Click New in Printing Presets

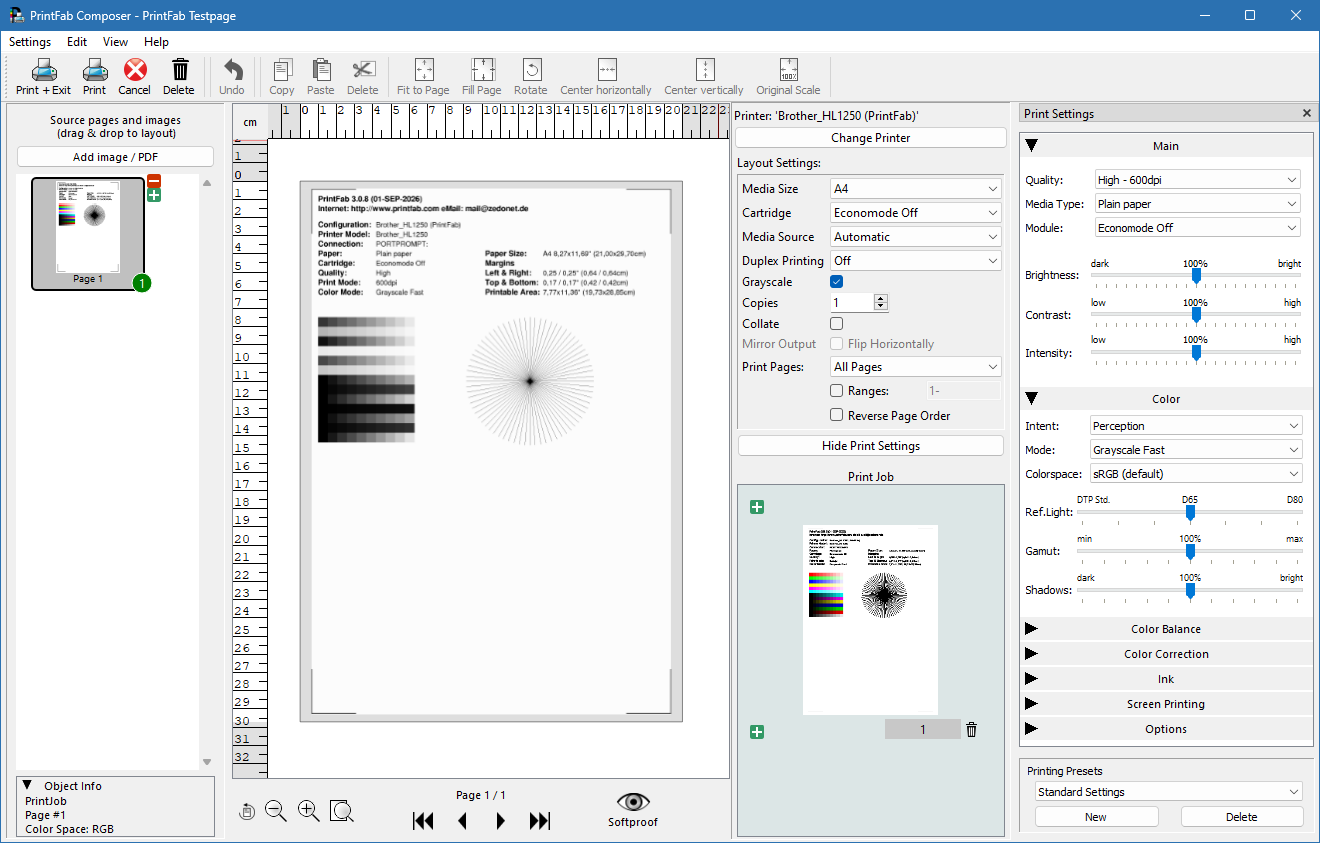[1096, 817]
